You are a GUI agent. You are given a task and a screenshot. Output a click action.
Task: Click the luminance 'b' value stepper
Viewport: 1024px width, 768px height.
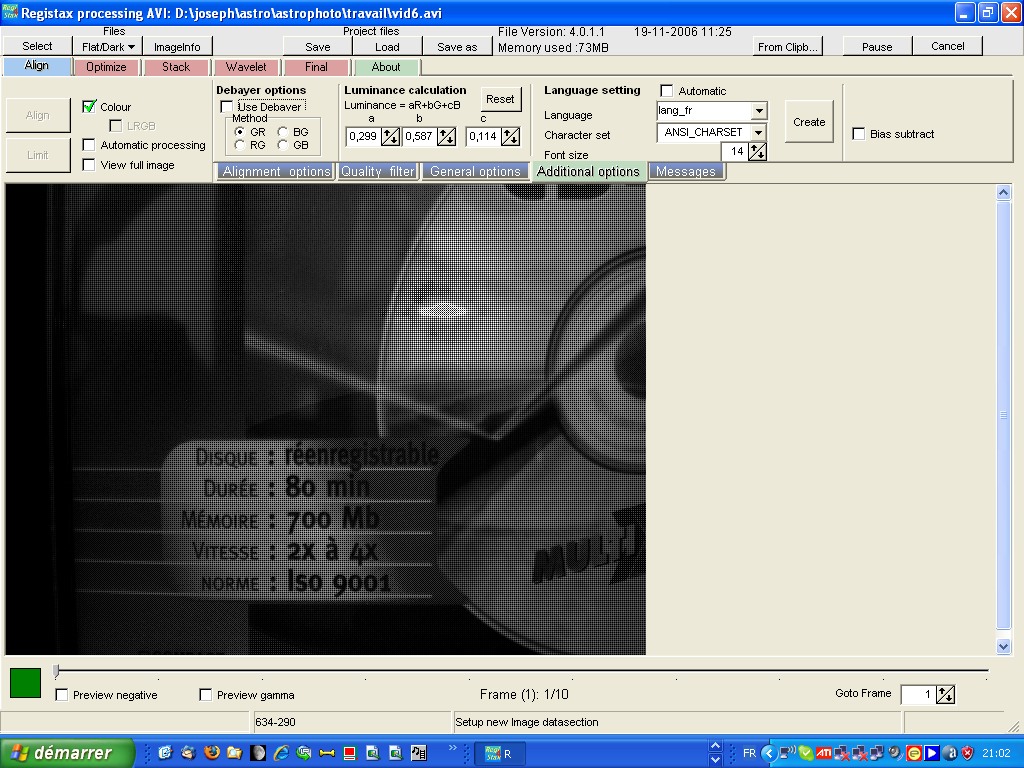click(447, 136)
